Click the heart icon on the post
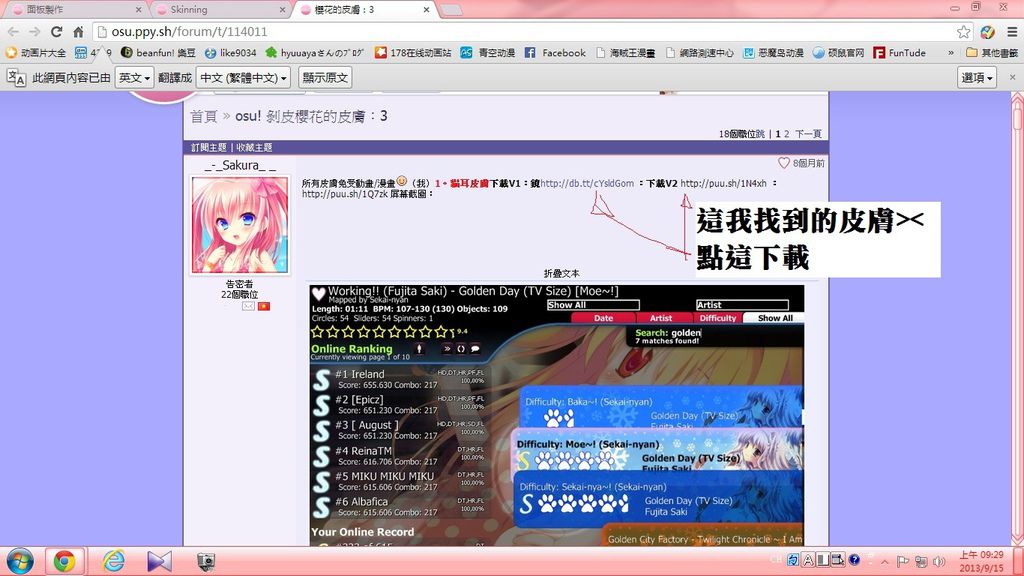Viewport: 1024px width, 576px height. pyautogui.click(x=784, y=163)
